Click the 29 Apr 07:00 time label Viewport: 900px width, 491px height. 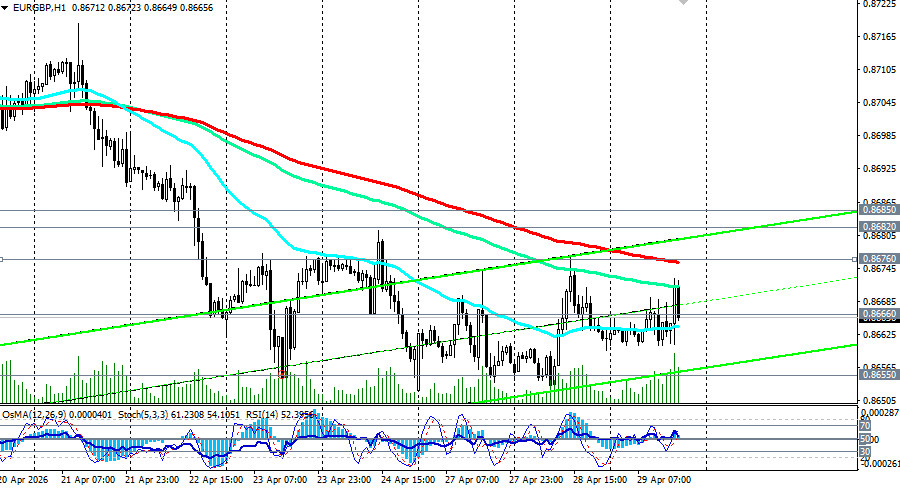[x=664, y=480]
